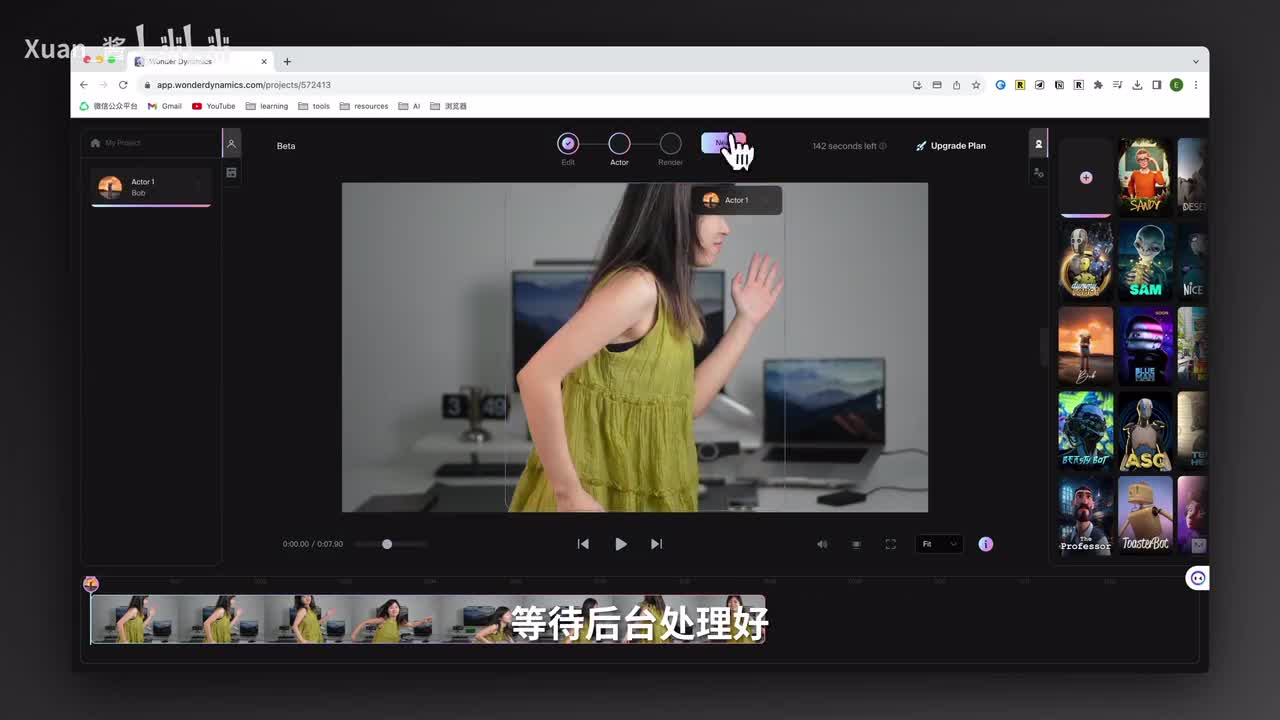The width and height of the screenshot is (1280, 720).
Task: Click the Upgrade Plan button
Action: (951, 146)
